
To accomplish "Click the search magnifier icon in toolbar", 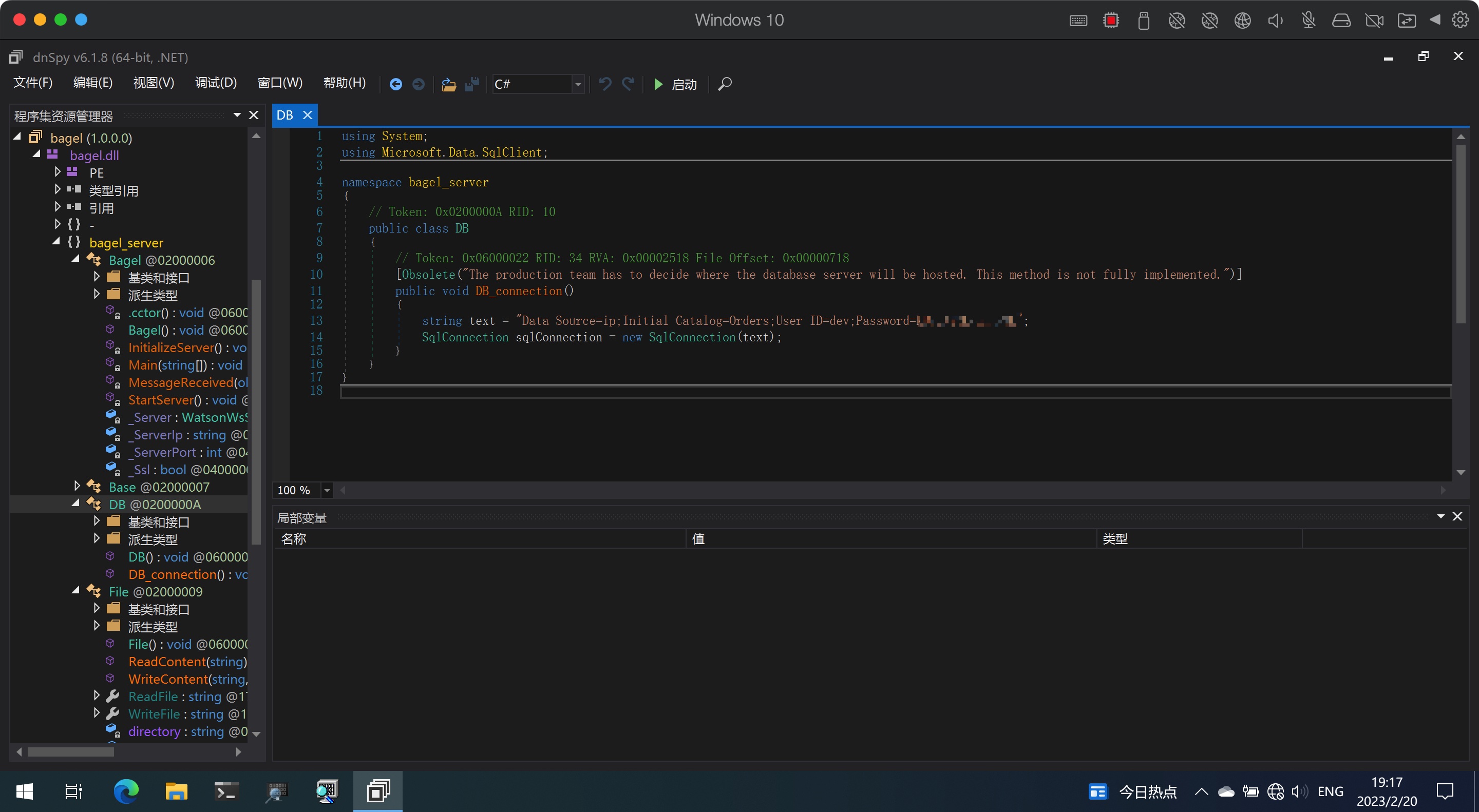I will [725, 84].
